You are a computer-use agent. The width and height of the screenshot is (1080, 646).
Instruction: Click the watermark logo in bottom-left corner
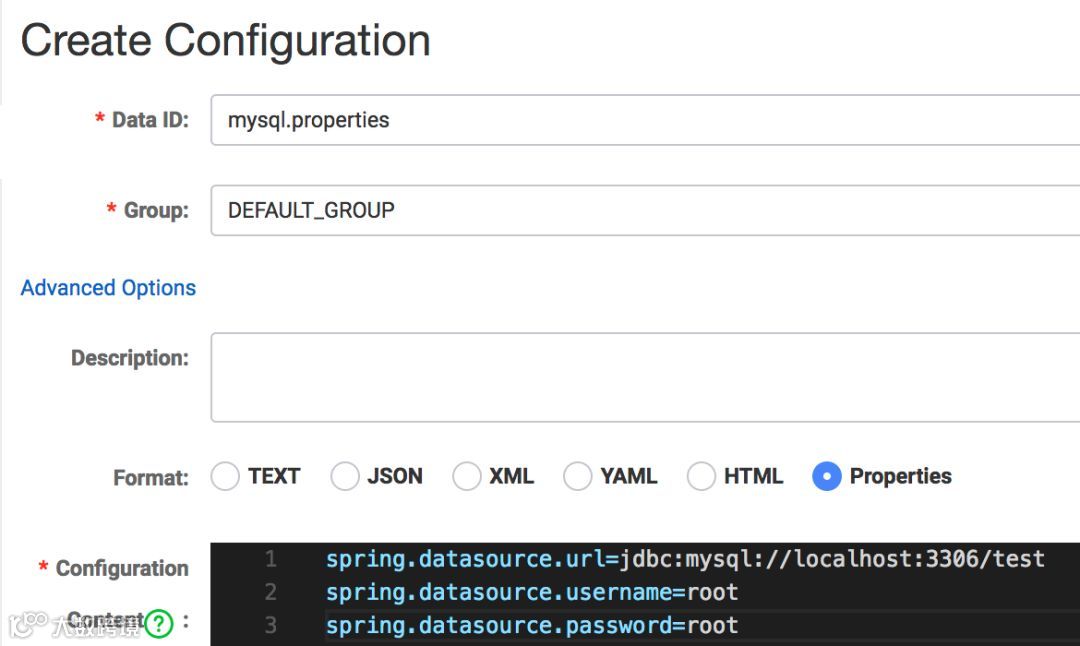[x=27, y=625]
